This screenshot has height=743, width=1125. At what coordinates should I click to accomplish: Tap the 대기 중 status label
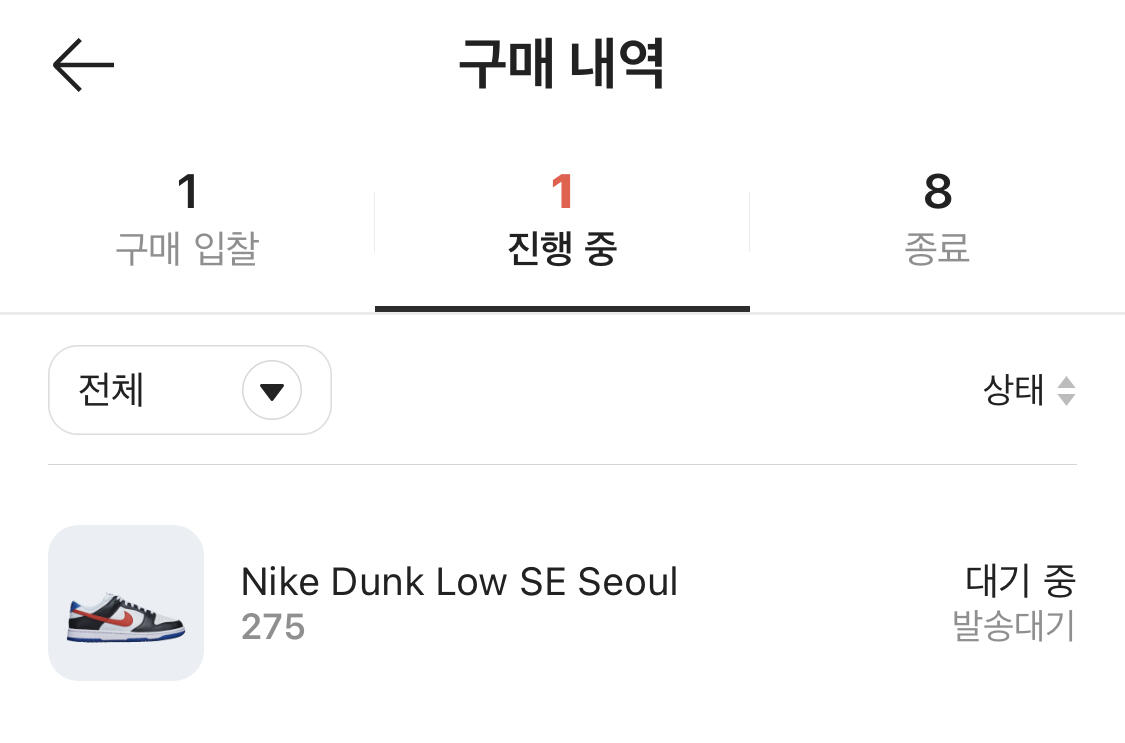[1020, 581]
